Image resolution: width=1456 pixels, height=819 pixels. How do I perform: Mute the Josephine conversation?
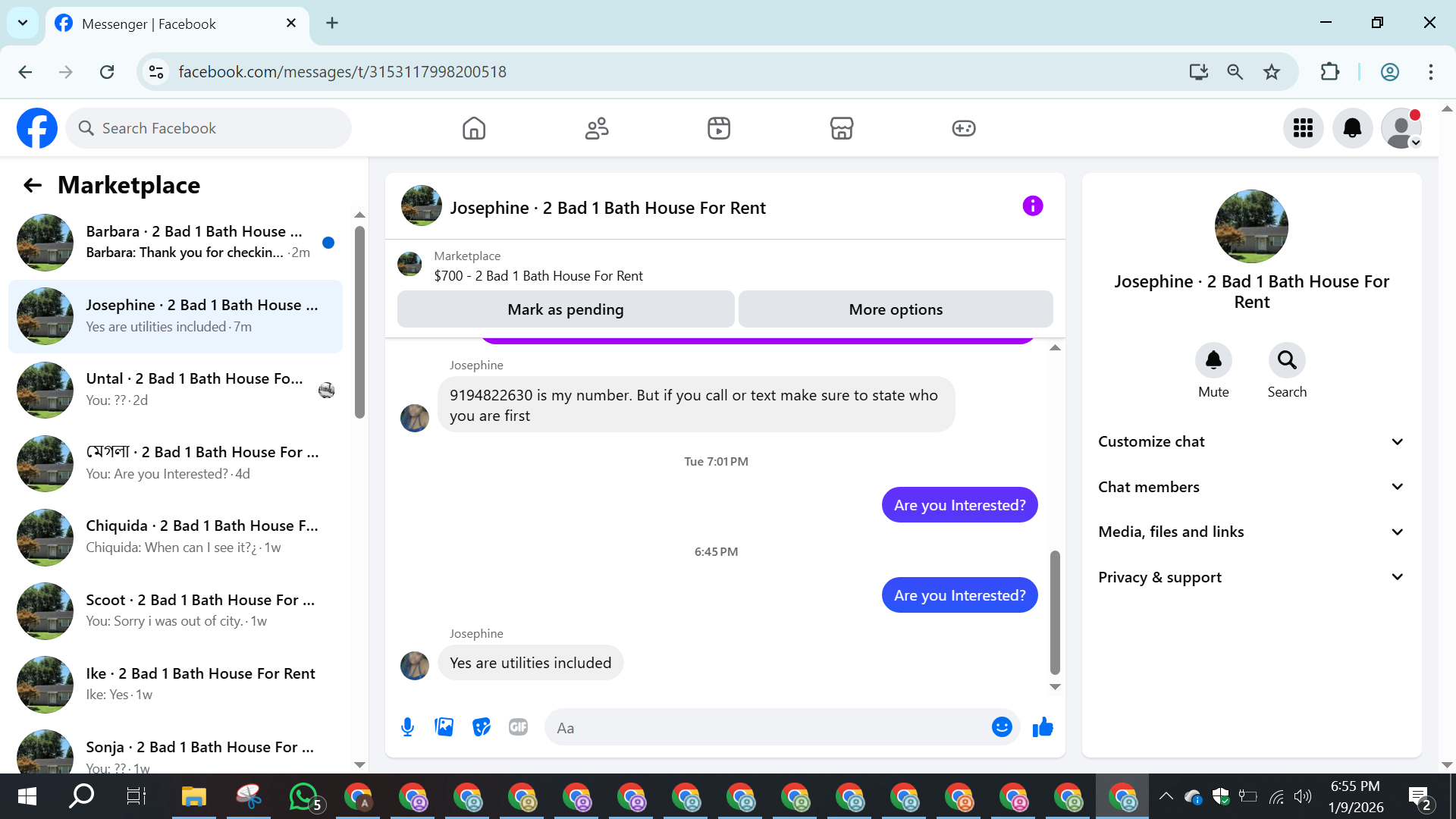[x=1213, y=360]
